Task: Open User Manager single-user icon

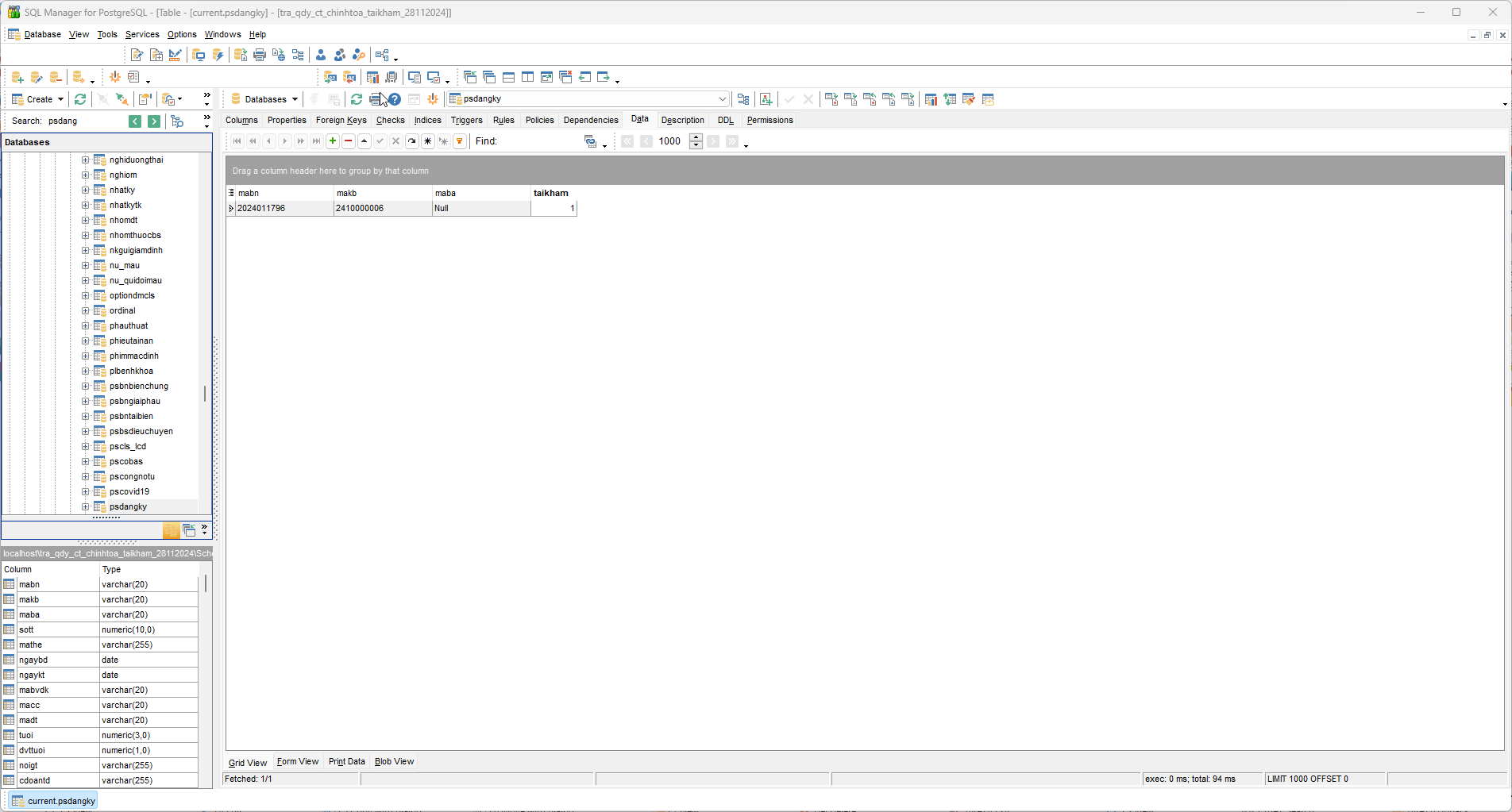Action: (321, 55)
